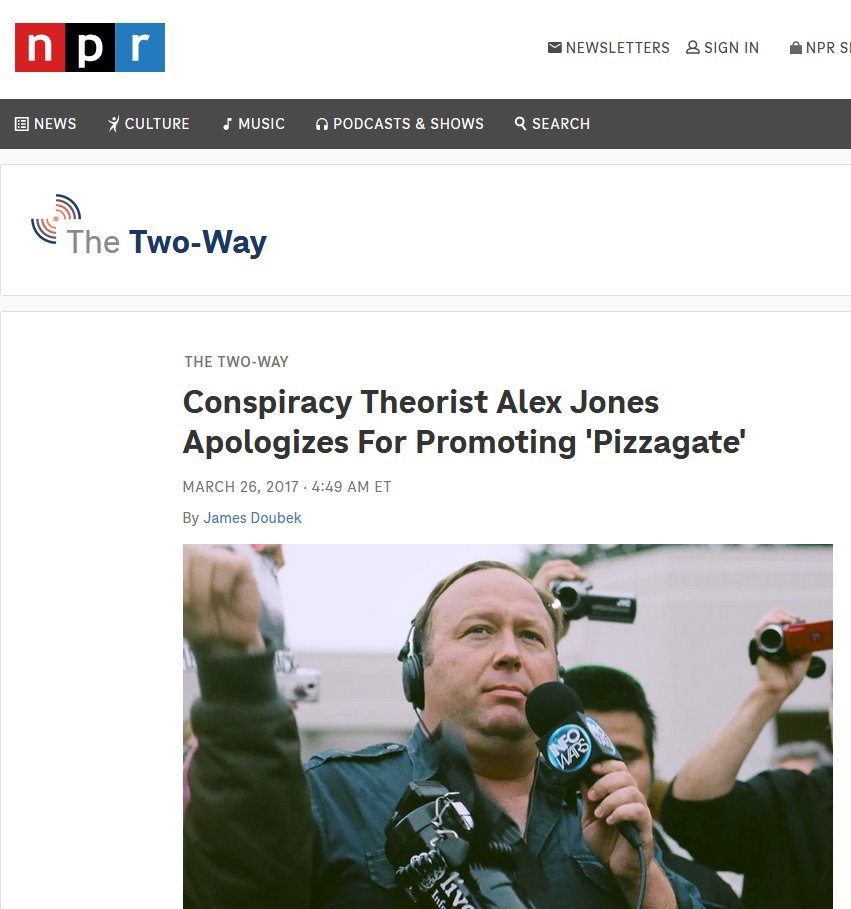Click the newspaper icon beside News
Viewport: 851px width, 909px height.
(x=21, y=124)
